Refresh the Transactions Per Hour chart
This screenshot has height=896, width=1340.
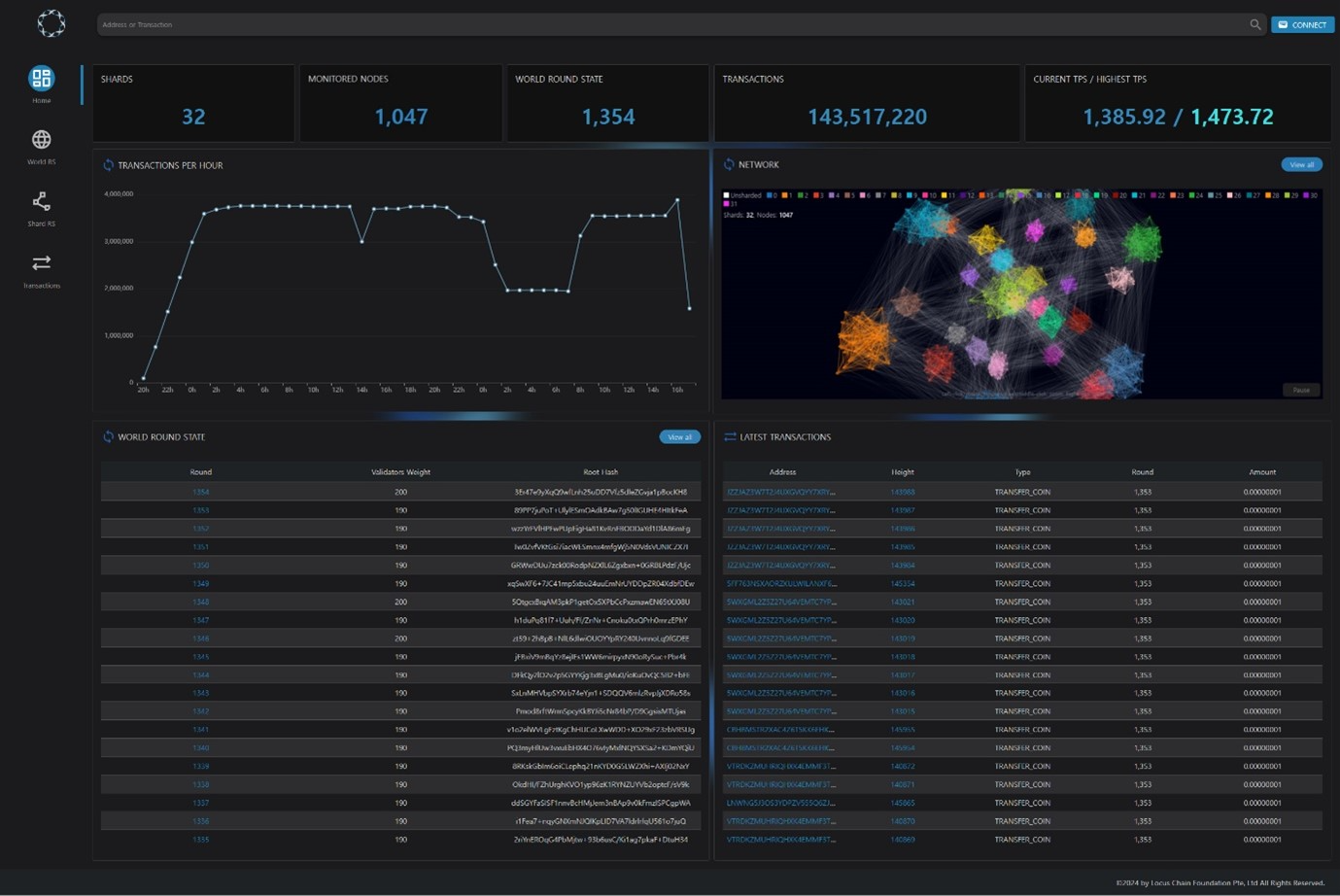point(108,165)
